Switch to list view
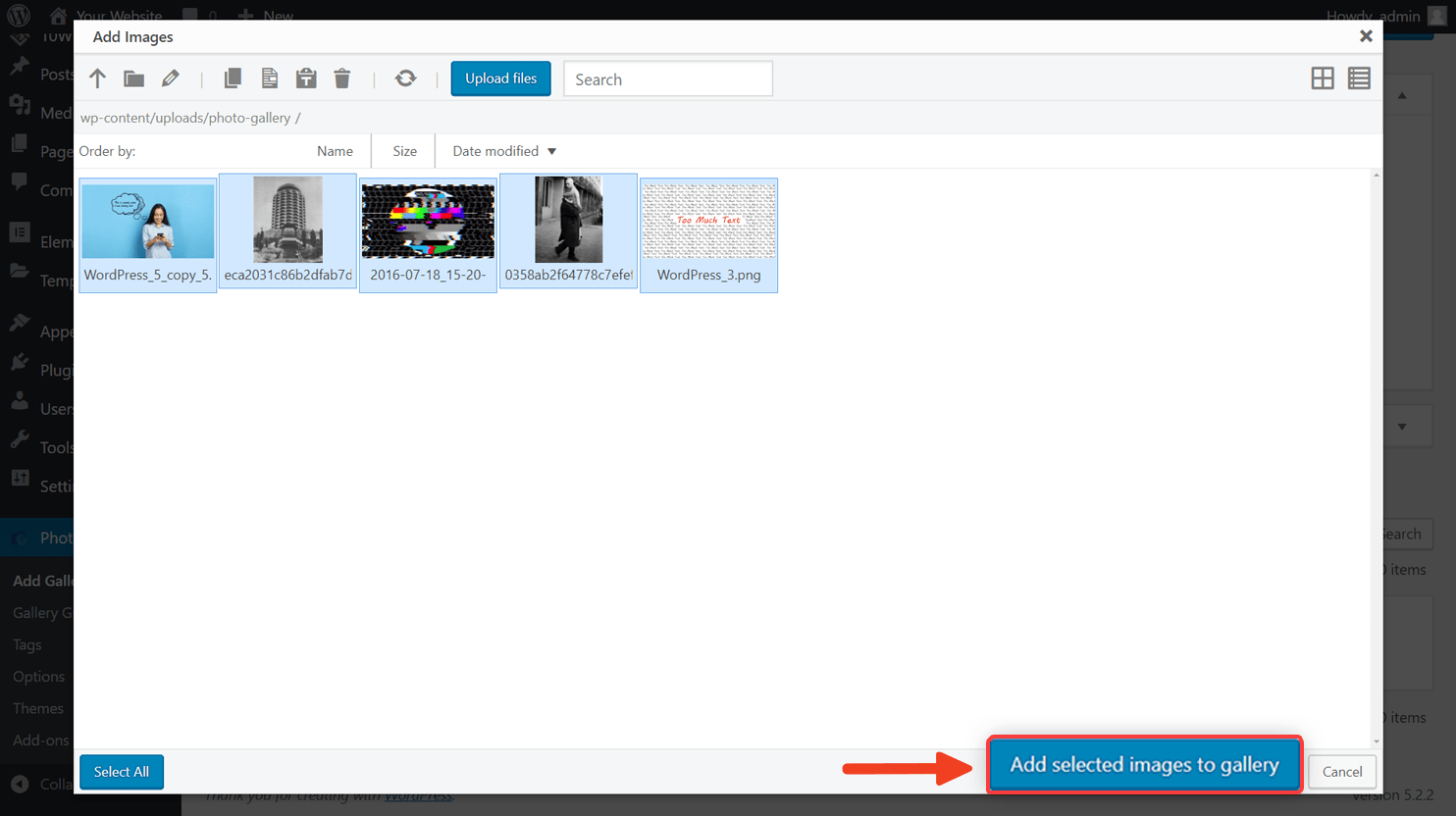1456x816 pixels. 1359,78
